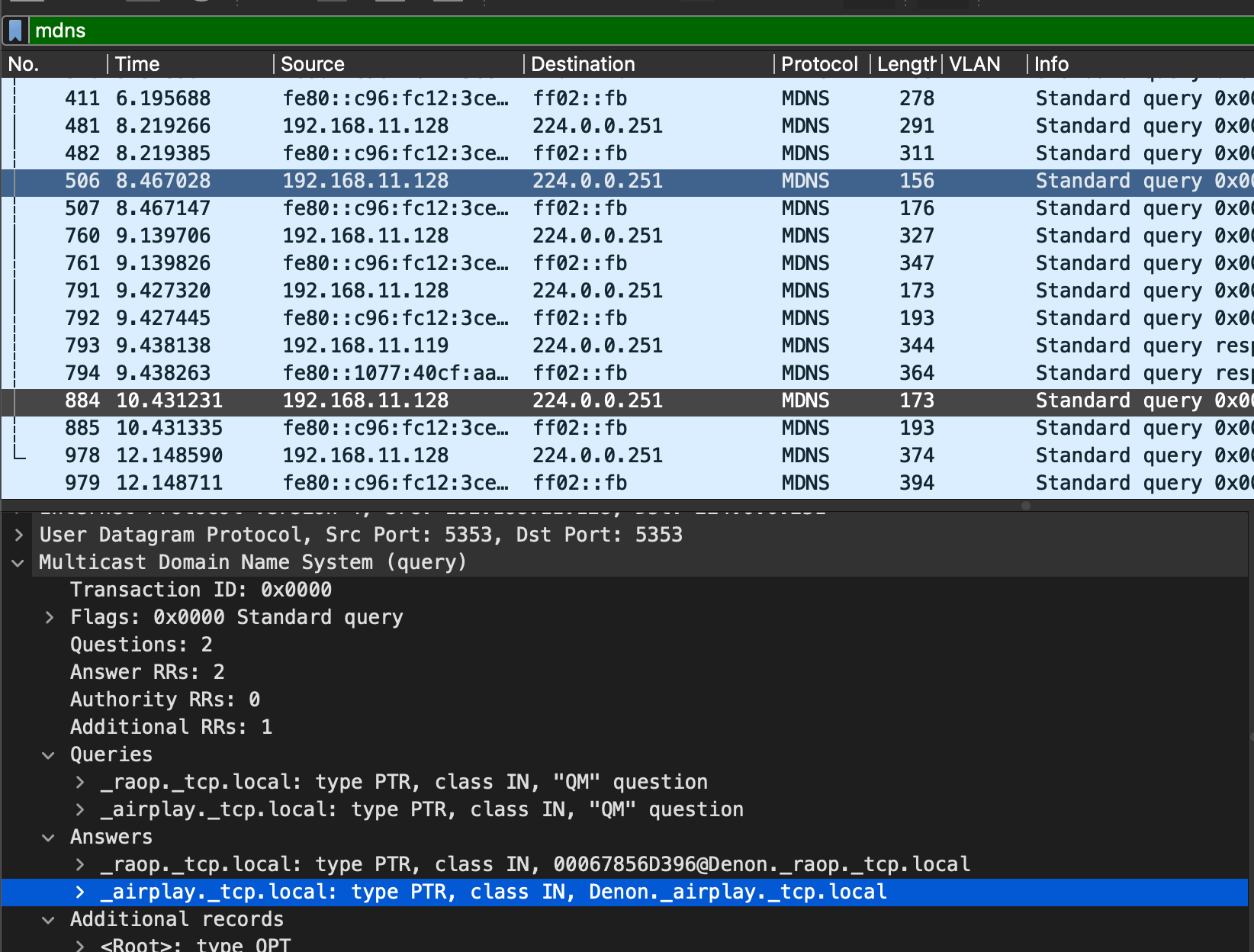Sort packets by the Source column header
Viewport: 1254px width, 952px height.
[398, 64]
